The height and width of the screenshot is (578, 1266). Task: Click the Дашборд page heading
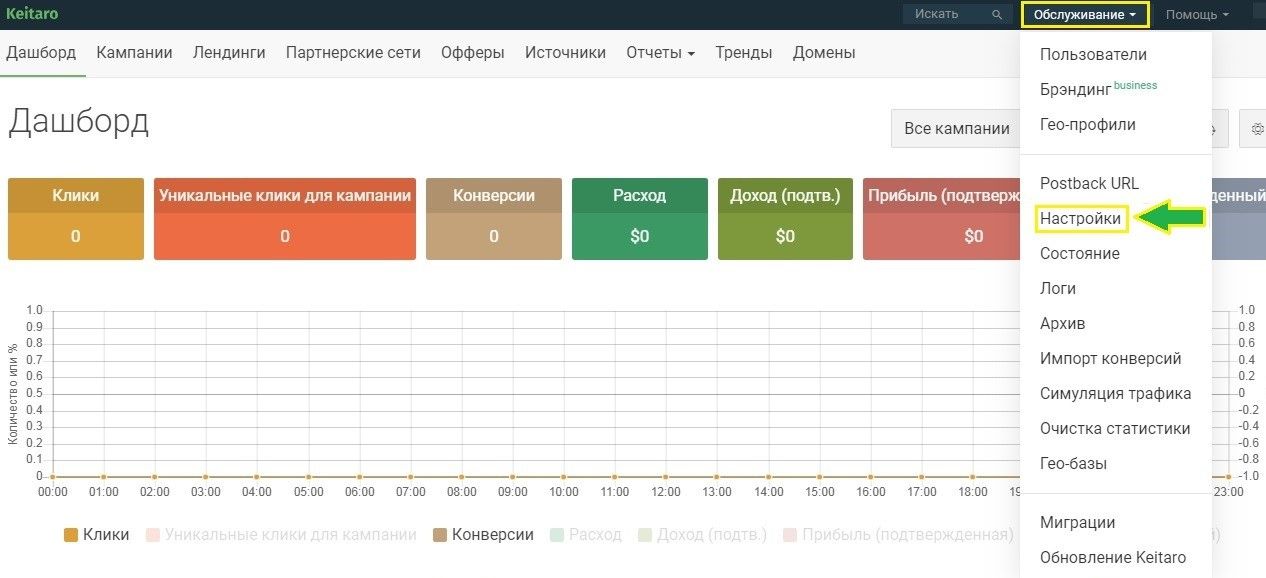click(78, 121)
